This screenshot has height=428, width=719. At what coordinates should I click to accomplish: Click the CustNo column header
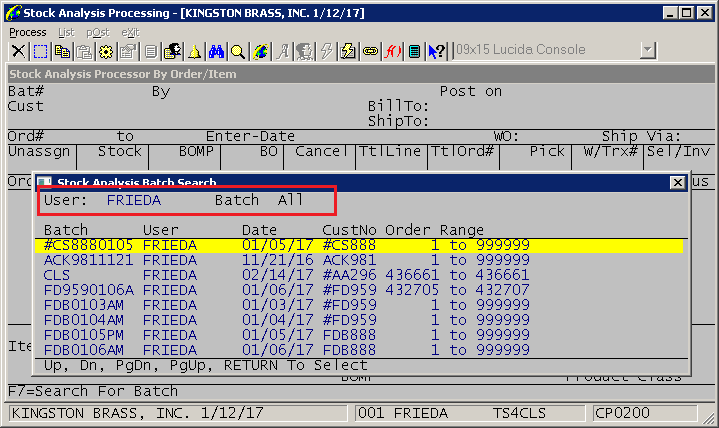tap(349, 230)
